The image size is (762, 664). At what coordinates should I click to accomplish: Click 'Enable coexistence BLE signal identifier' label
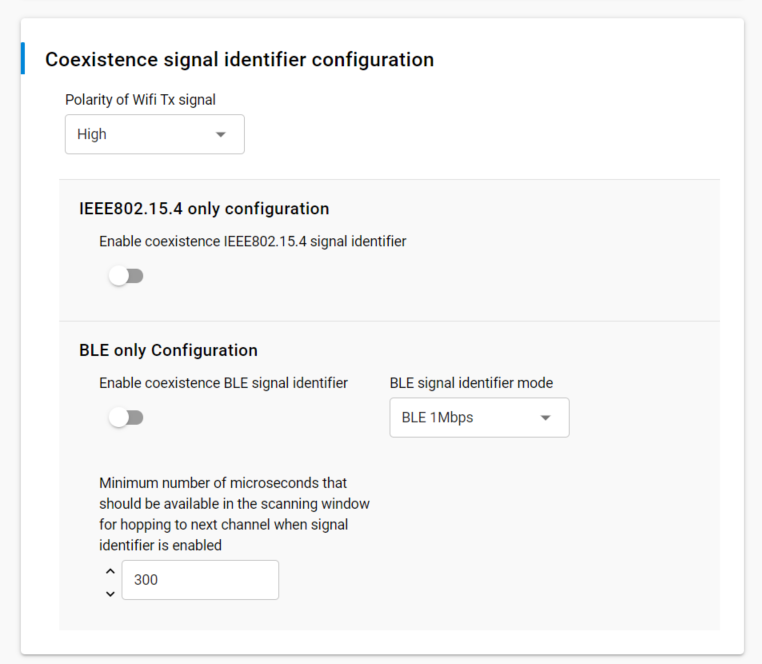pyautogui.click(x=223, y=383)
